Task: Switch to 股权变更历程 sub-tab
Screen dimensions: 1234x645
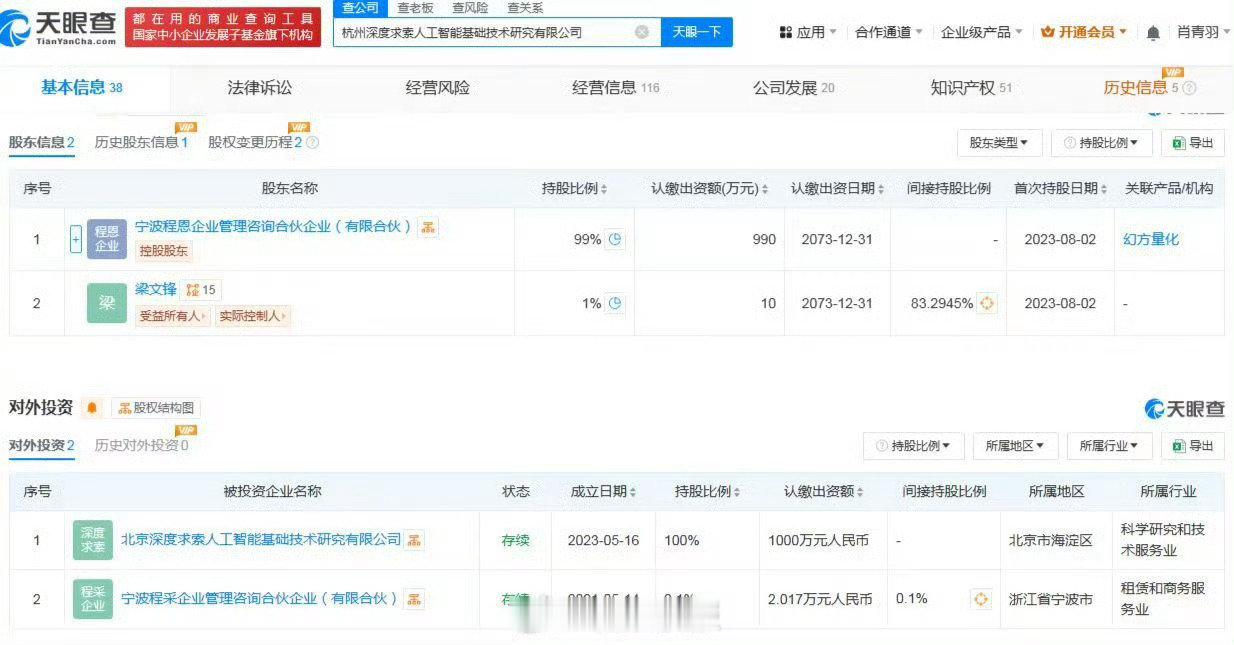Action: [255, 143]
